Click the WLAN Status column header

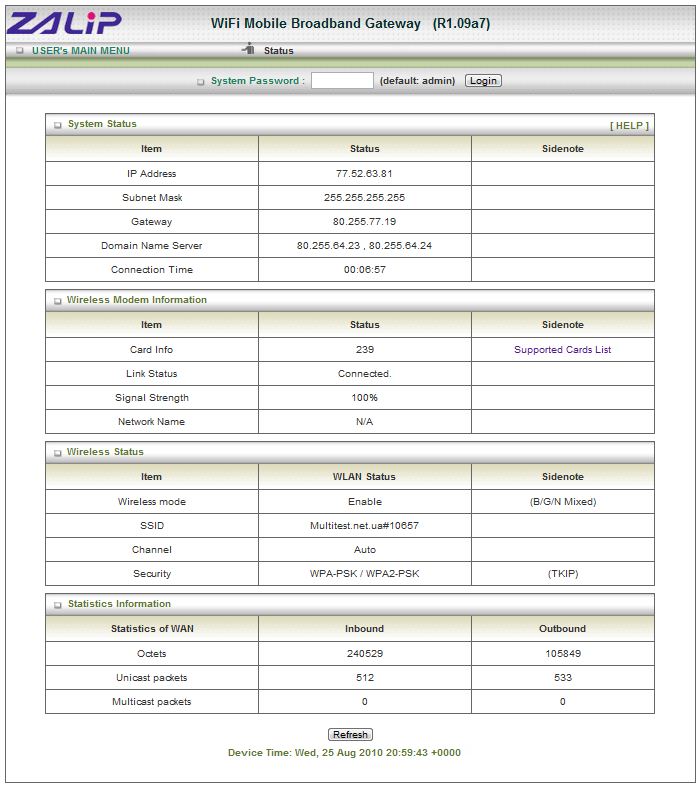coord(364,477)
